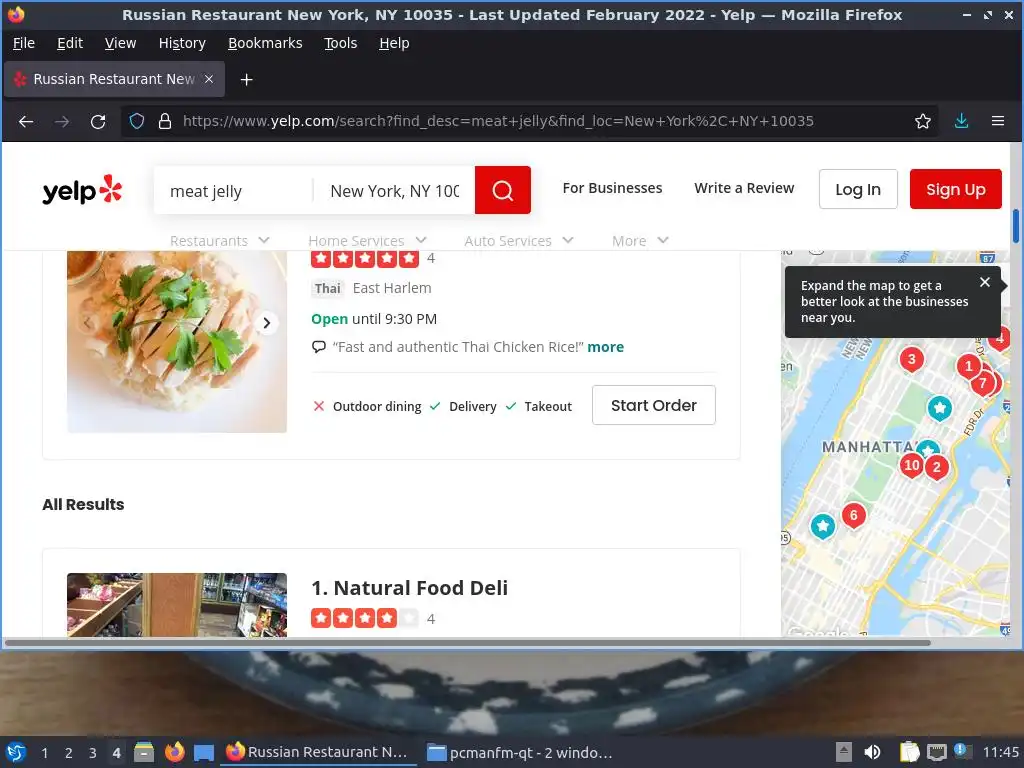Screen dimensions: 1024x768
Task: Click the horizontal scrollbar at window bottom
Action: pos(468,643)
